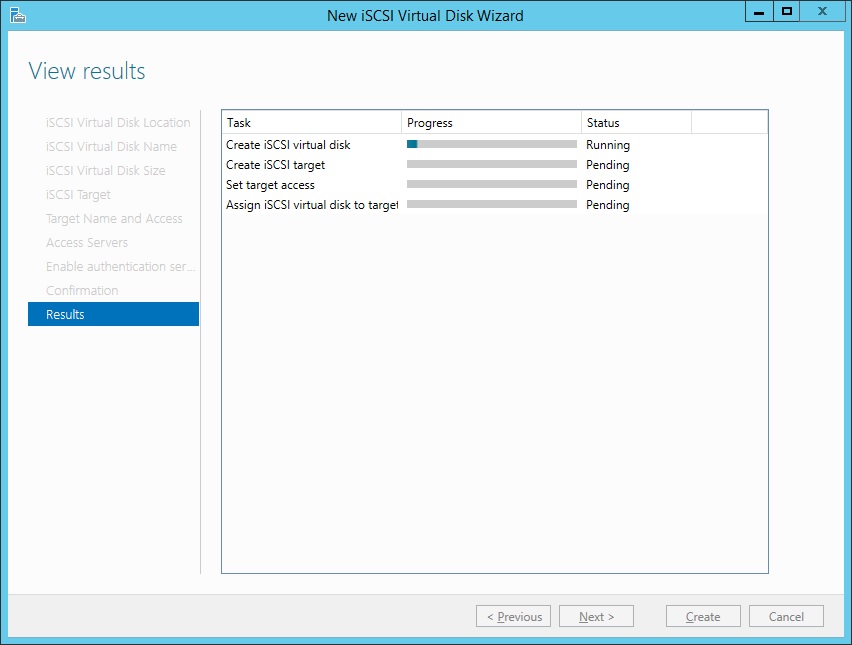Select the Create iSCSI target task row

pyautogui.click(x=275, y=165)
